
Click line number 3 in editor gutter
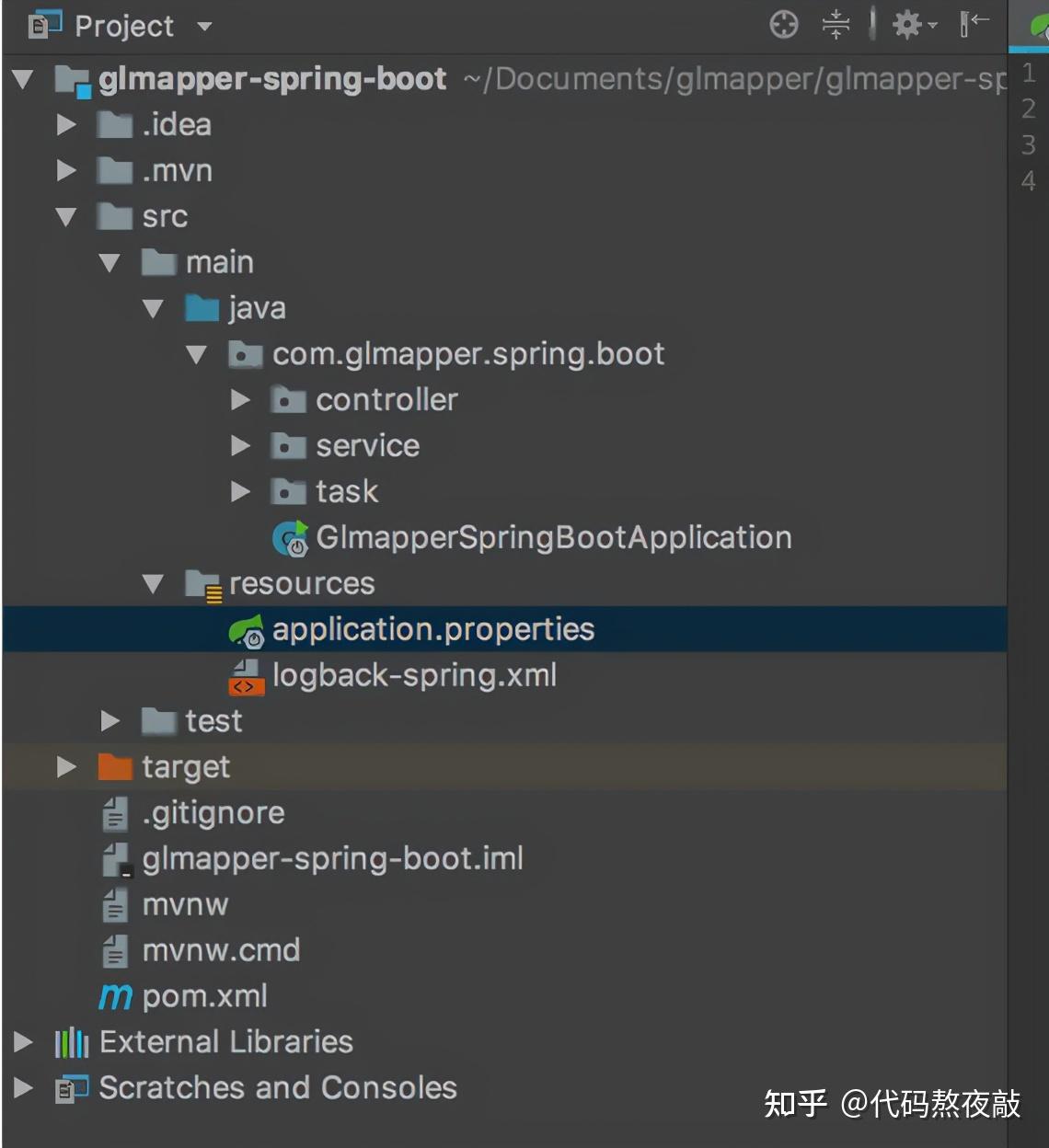tap(1029, 145)
